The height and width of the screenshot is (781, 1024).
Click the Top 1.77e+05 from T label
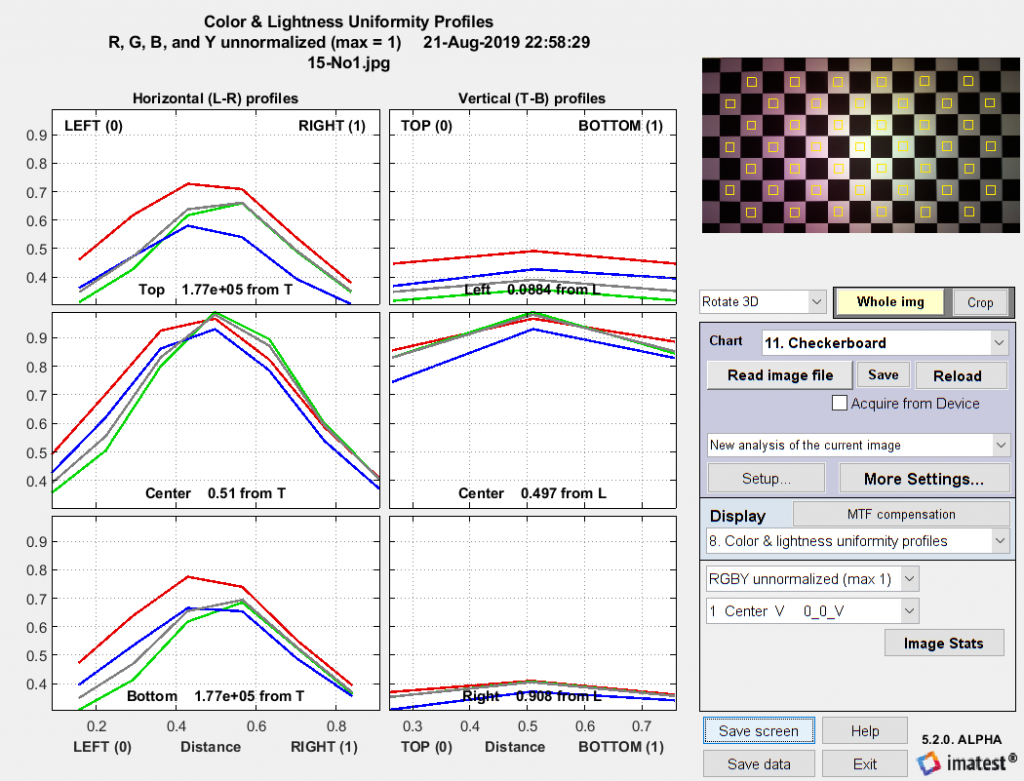pos(216,289)
